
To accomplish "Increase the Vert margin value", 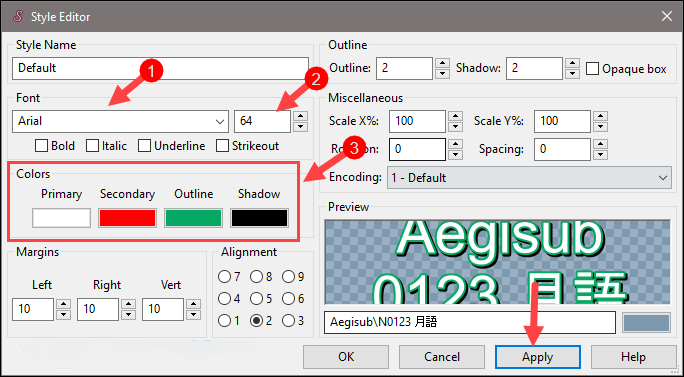I will (x=194, y=304).
